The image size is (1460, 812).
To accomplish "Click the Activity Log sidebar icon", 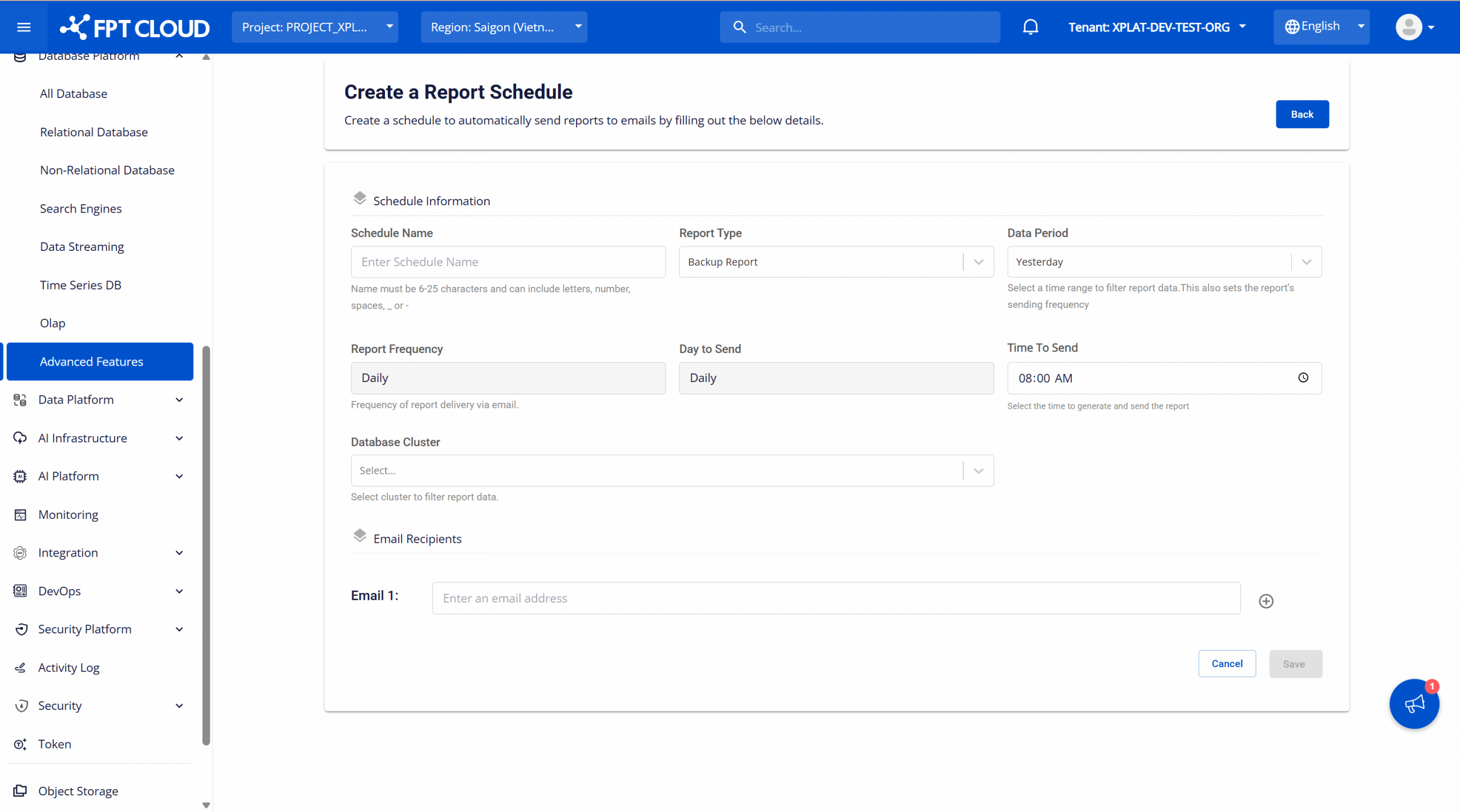I will pyautogui.click(x=20, y=667).
